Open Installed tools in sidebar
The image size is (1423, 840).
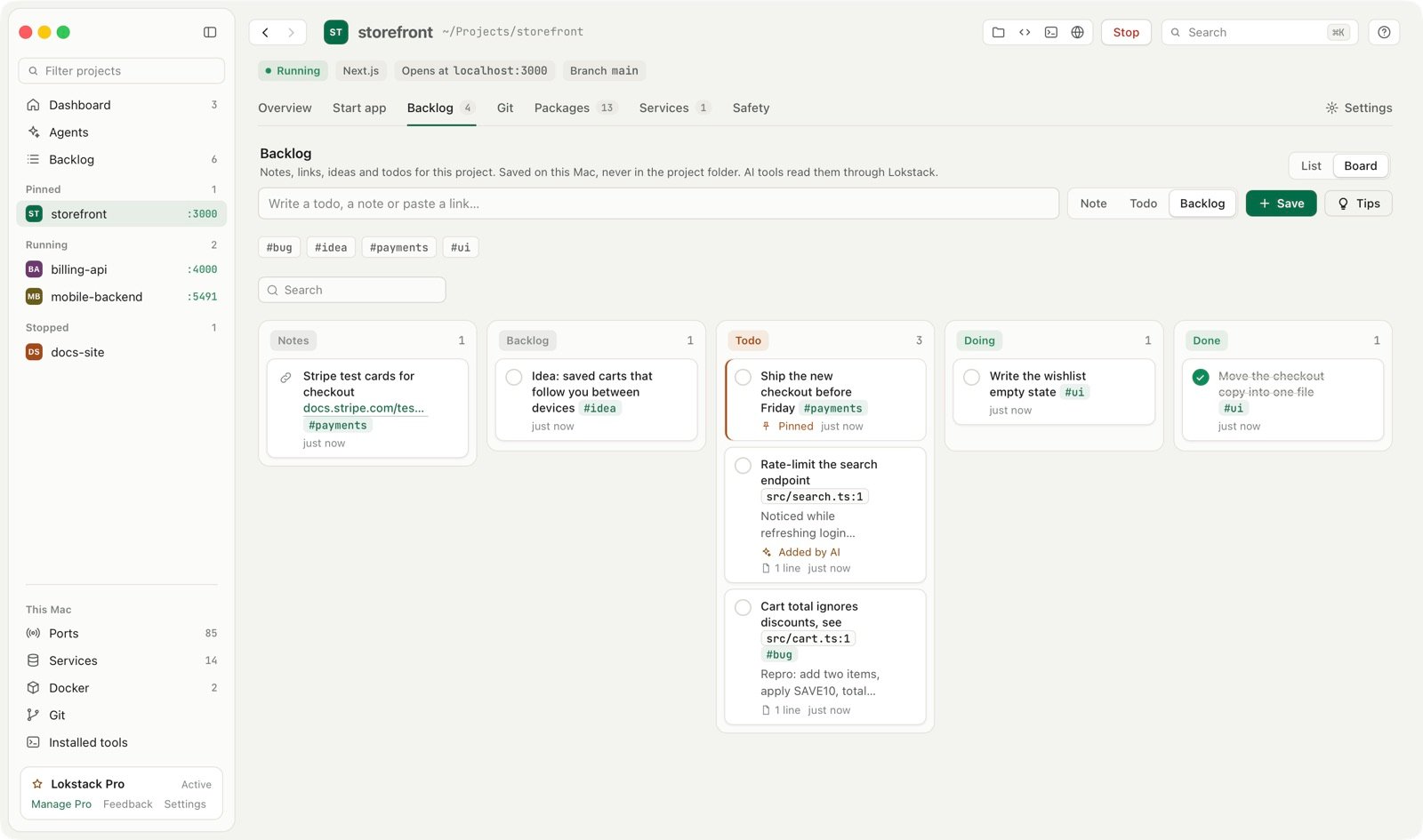pos(122,743)
